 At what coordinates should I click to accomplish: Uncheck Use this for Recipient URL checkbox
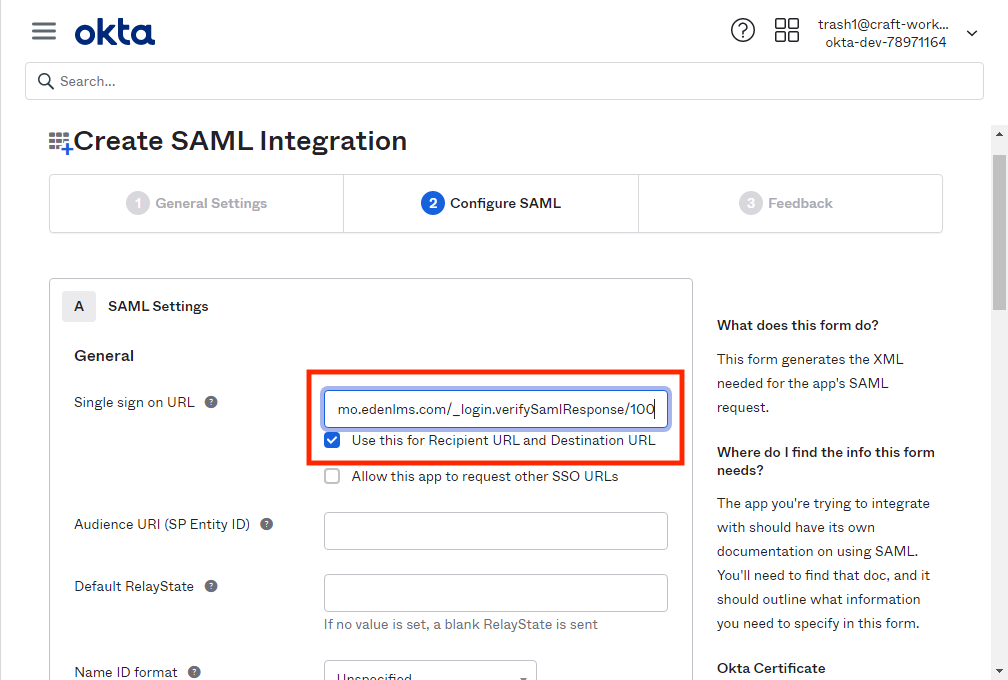tap(332, 440)
